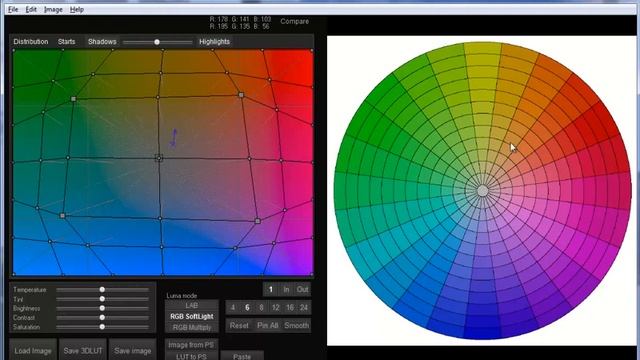
Task: Toggle the In button
Action: coord(286,289)
